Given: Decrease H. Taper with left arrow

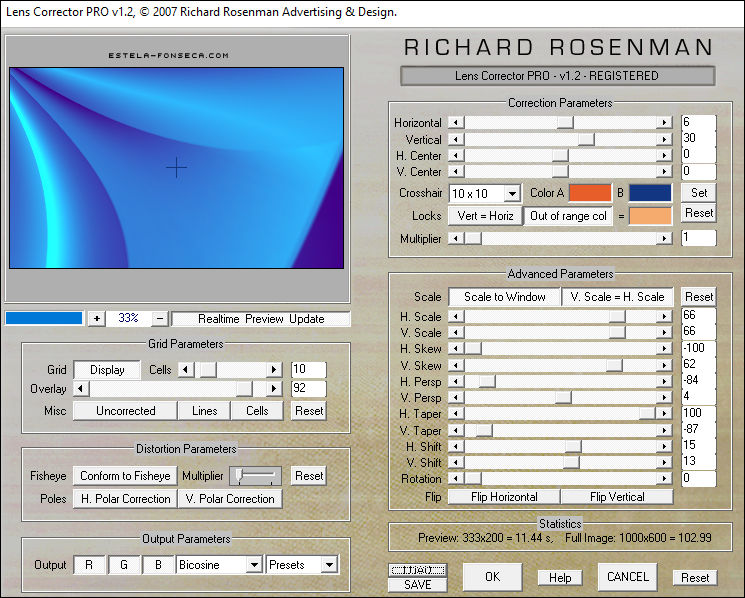Looking at the screenshot, I should [456, 414].
